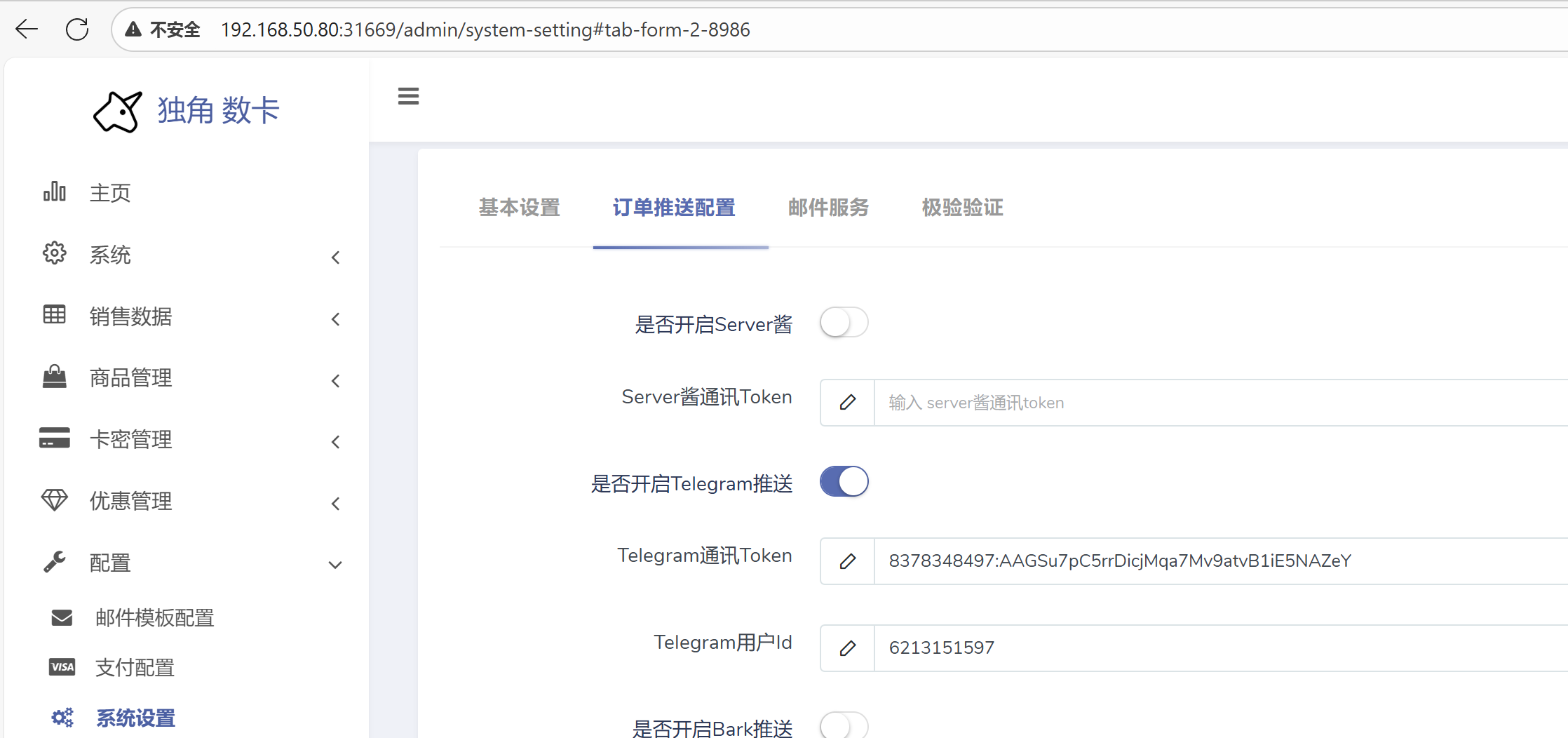The image size is (1568, 738).
Task: Switch to the 邮件服务 tab
Action: pos(828,208)
